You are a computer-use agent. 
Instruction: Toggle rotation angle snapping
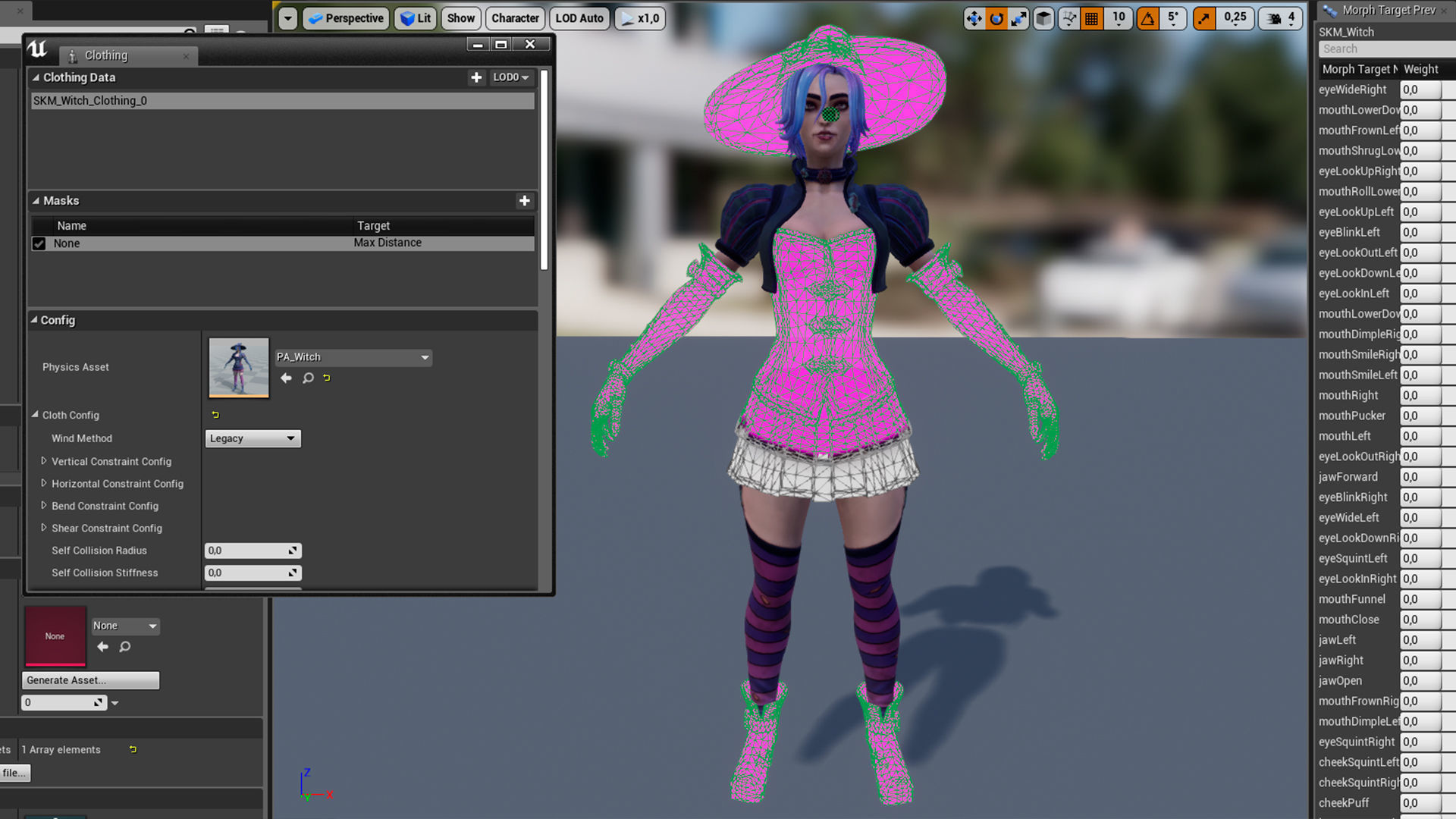tap(1148, 18)
